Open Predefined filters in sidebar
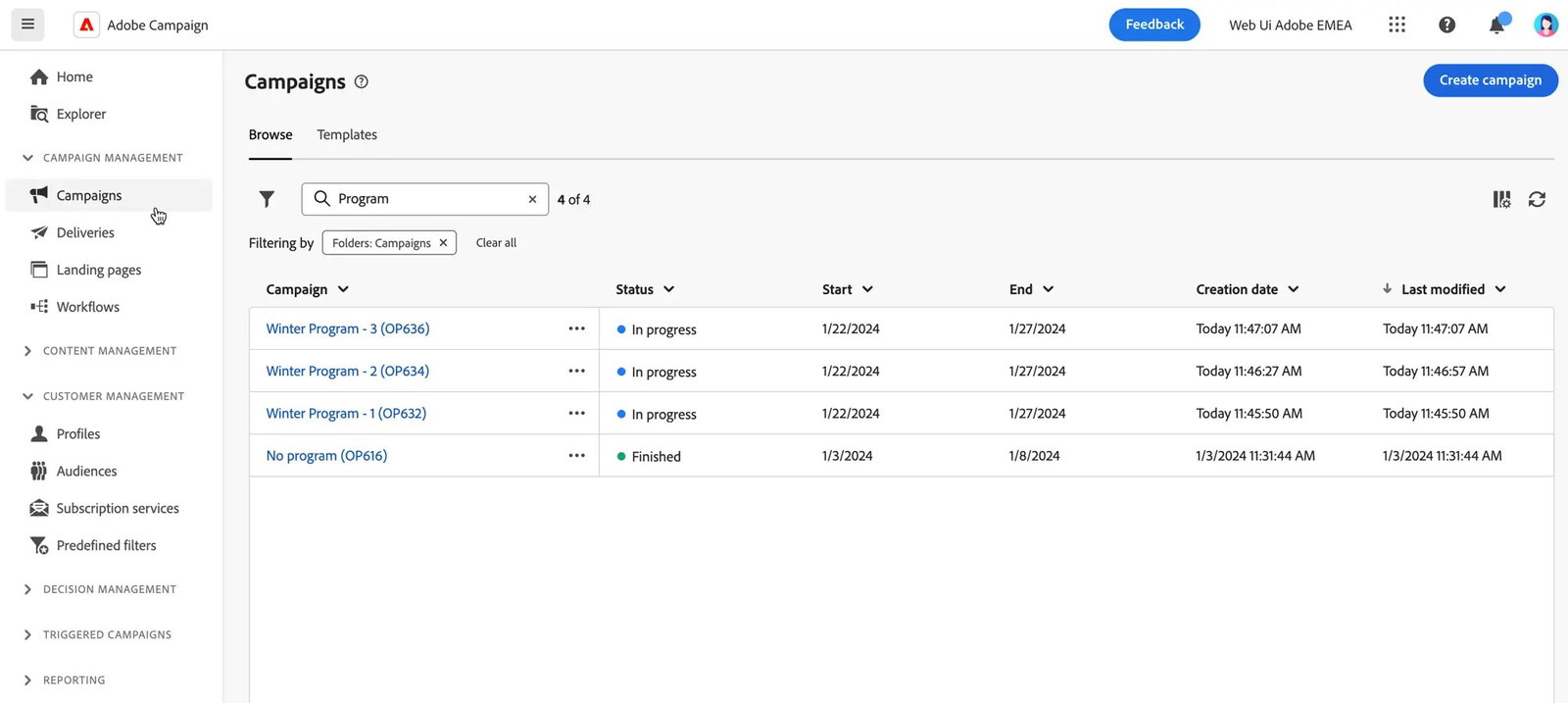This screenshot has width=1568, height=703. point(108,545)
